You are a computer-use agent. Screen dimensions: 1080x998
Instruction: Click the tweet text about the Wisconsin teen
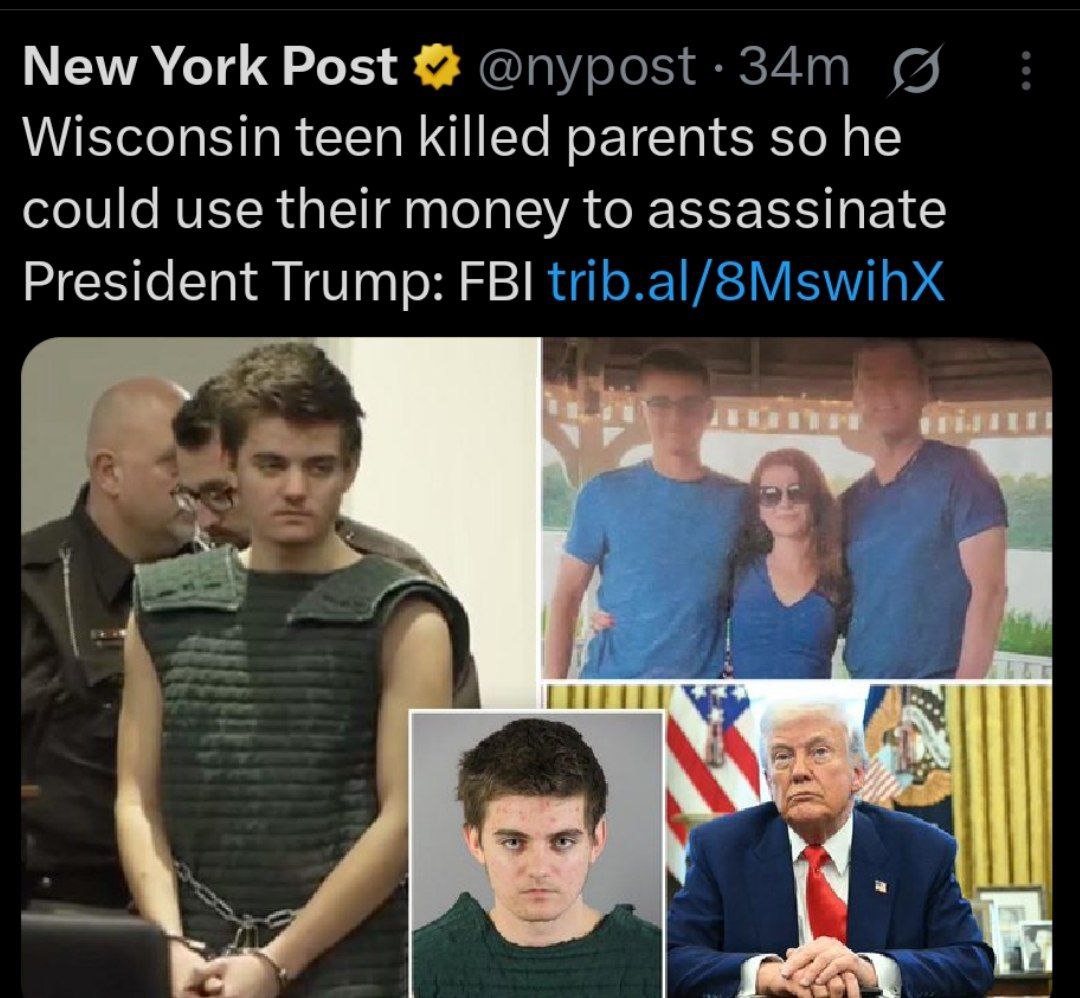(484, 209)
